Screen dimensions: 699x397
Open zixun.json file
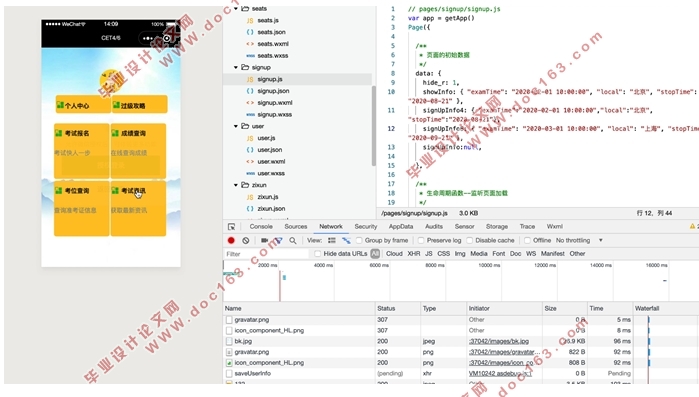coord(271,209)
